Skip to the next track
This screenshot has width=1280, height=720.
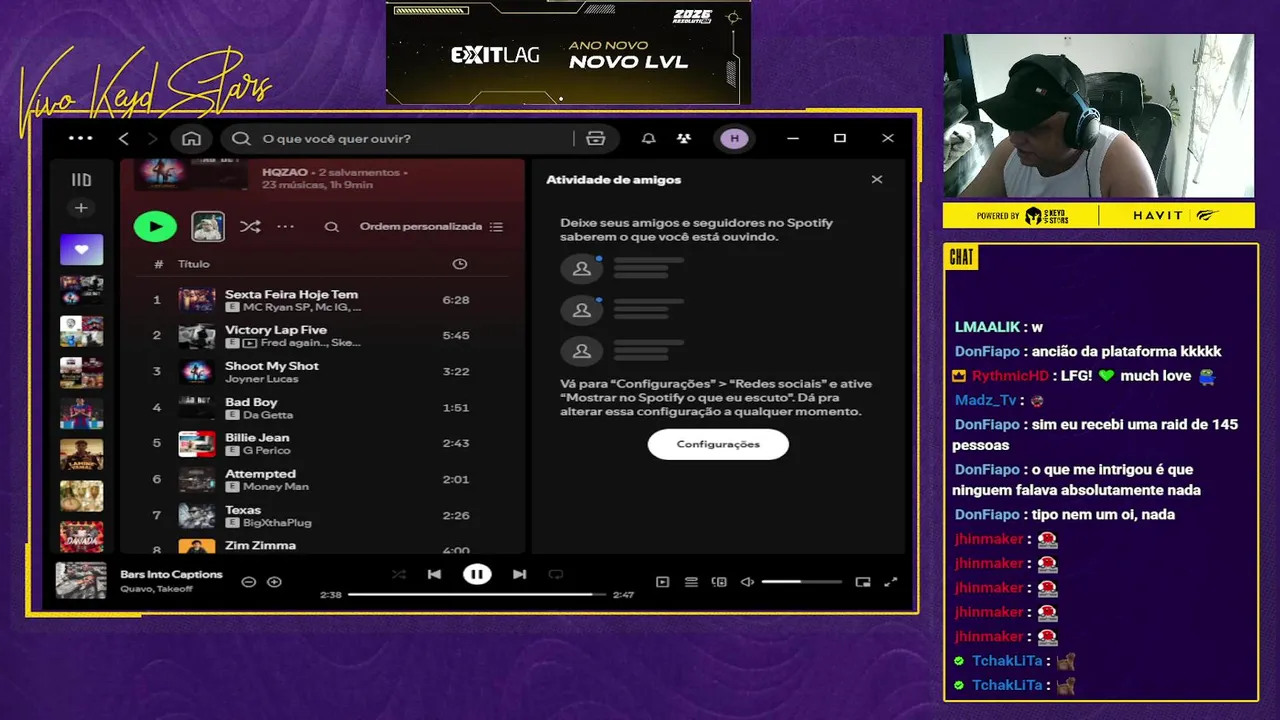[519, 574]
